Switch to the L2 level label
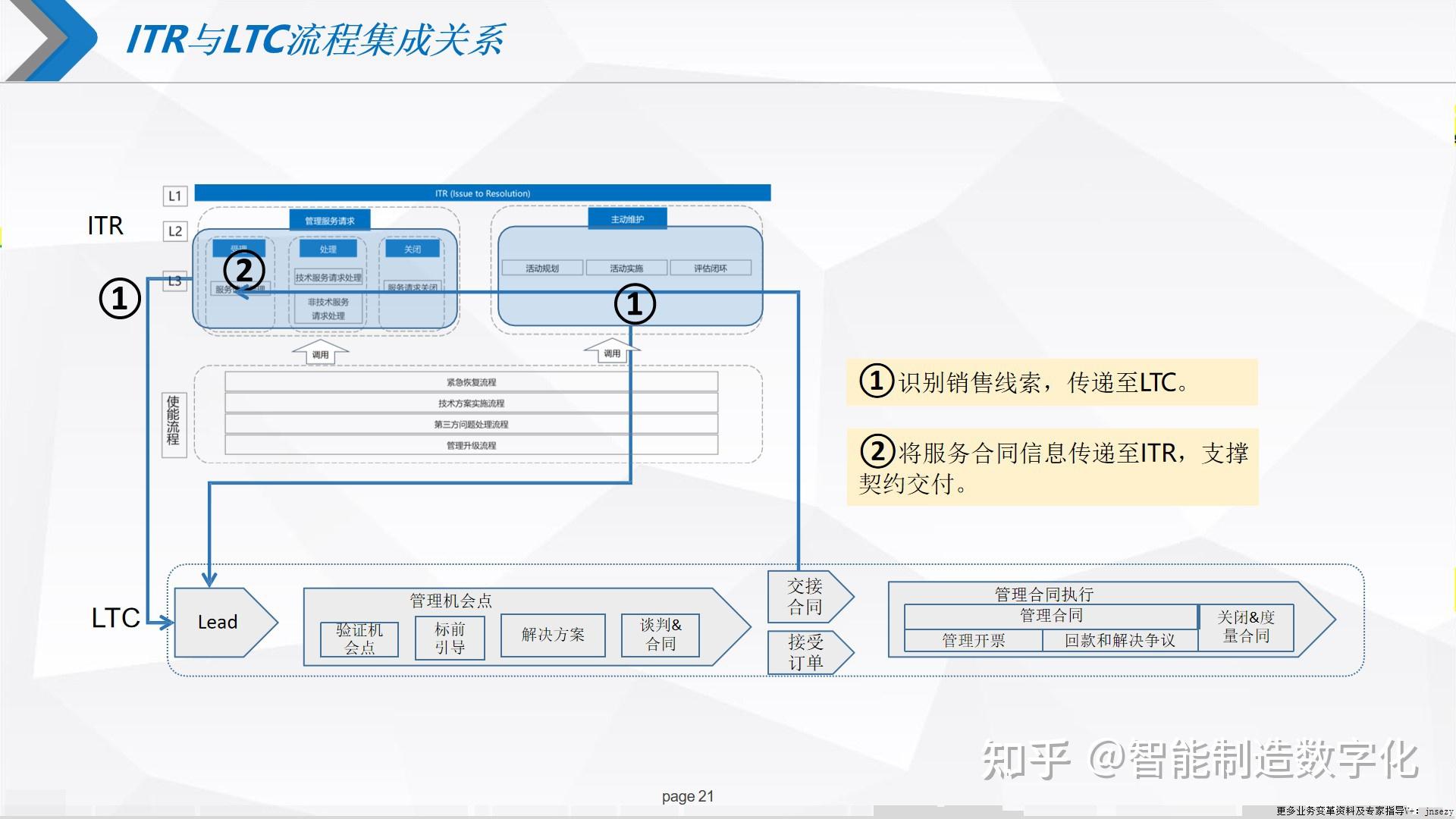The height and width of the screenshot is (819, 1456). pos(174,231)
